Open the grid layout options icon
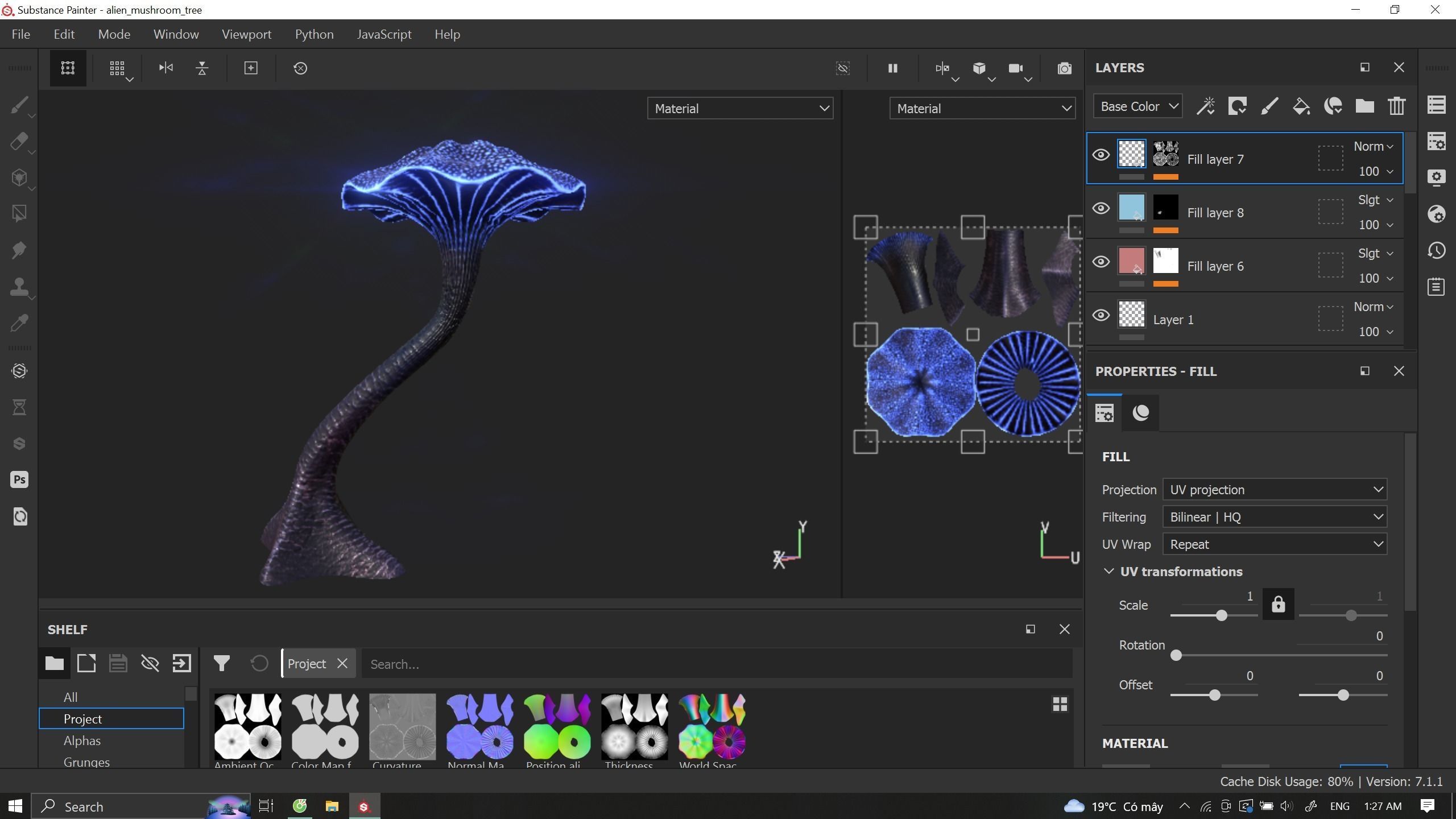The height and width of the screenshot is (819, 1456). (x=117, y=68)
